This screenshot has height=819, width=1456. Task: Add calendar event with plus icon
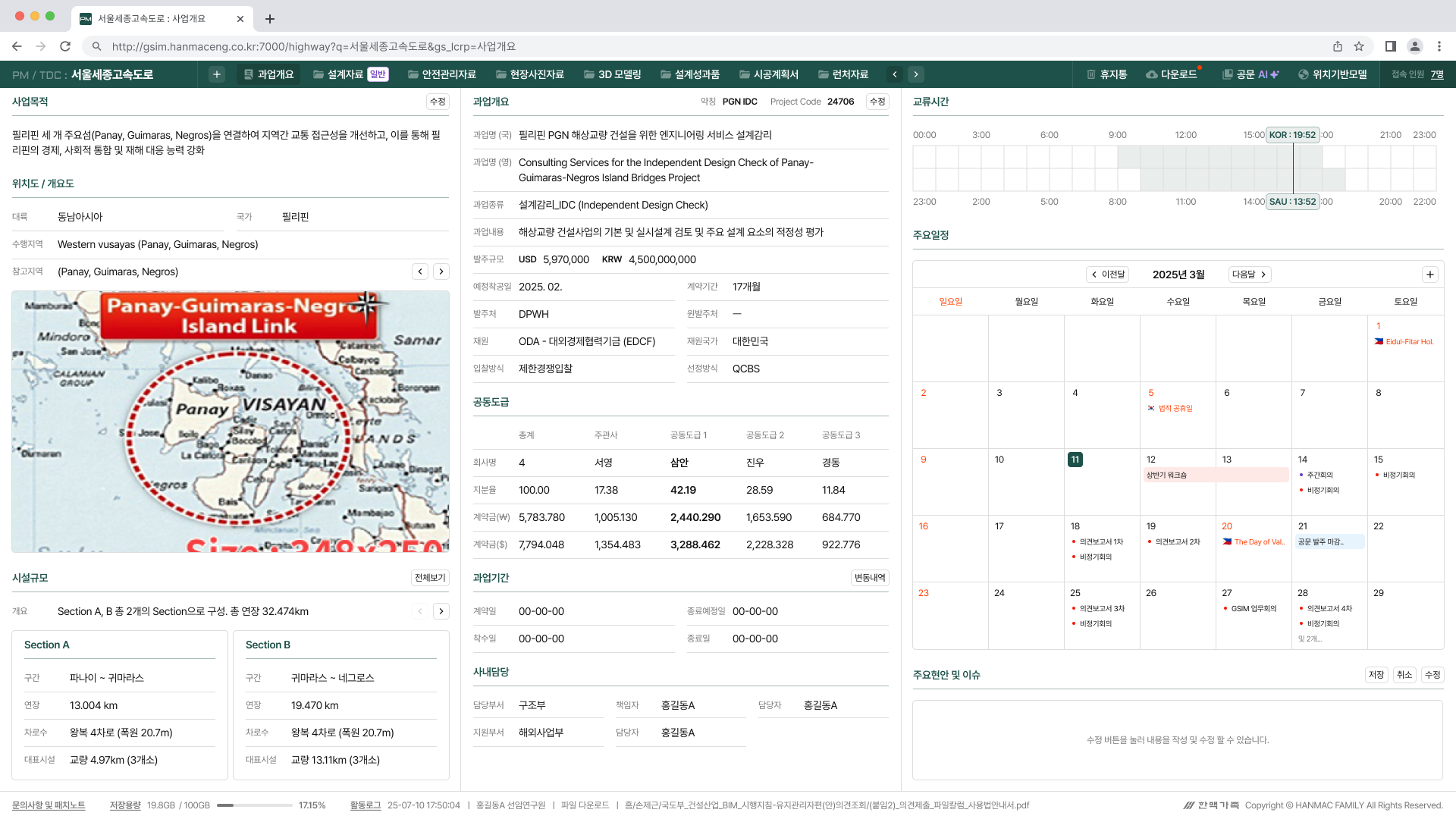tap(1429, 275)
